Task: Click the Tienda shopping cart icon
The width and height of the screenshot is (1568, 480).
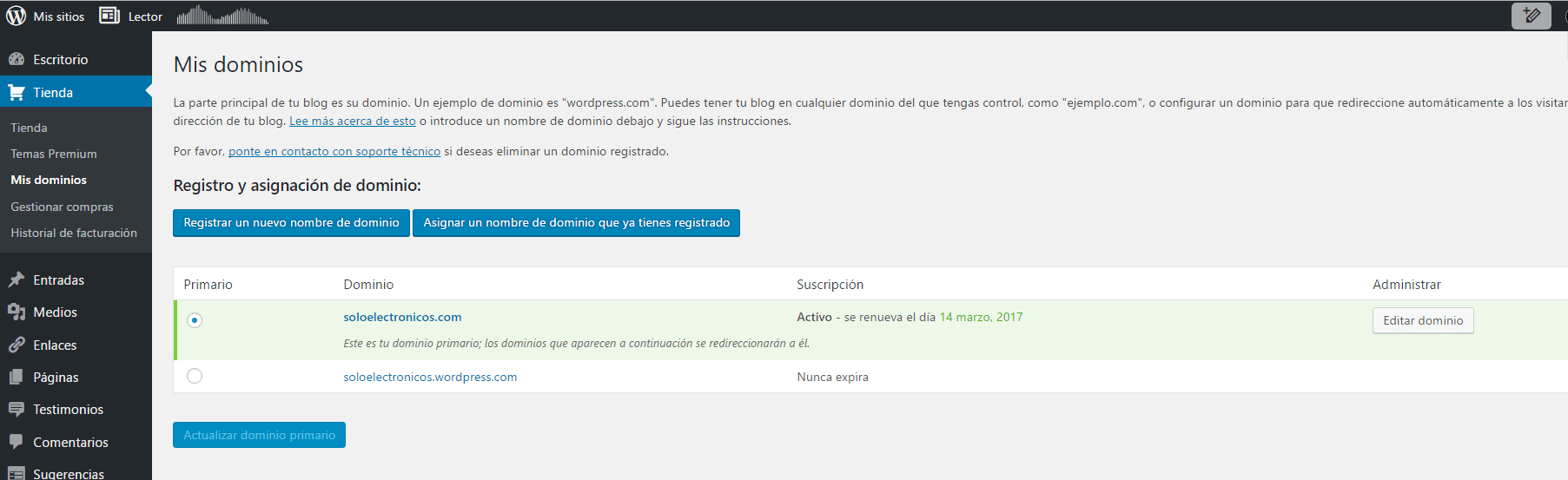Action: click(x=17, y=92)
